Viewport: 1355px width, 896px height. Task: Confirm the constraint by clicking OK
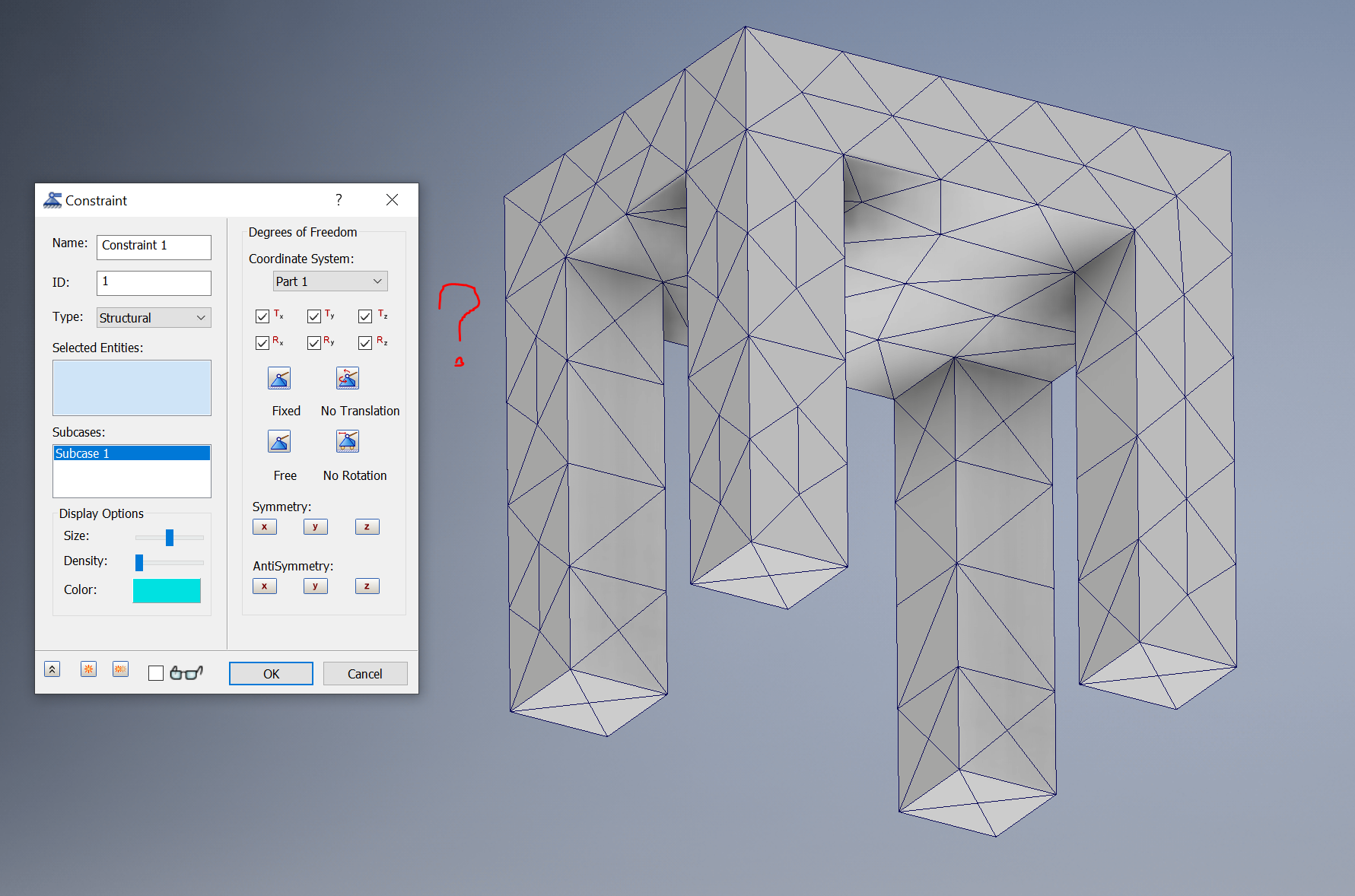coord(270,673)
